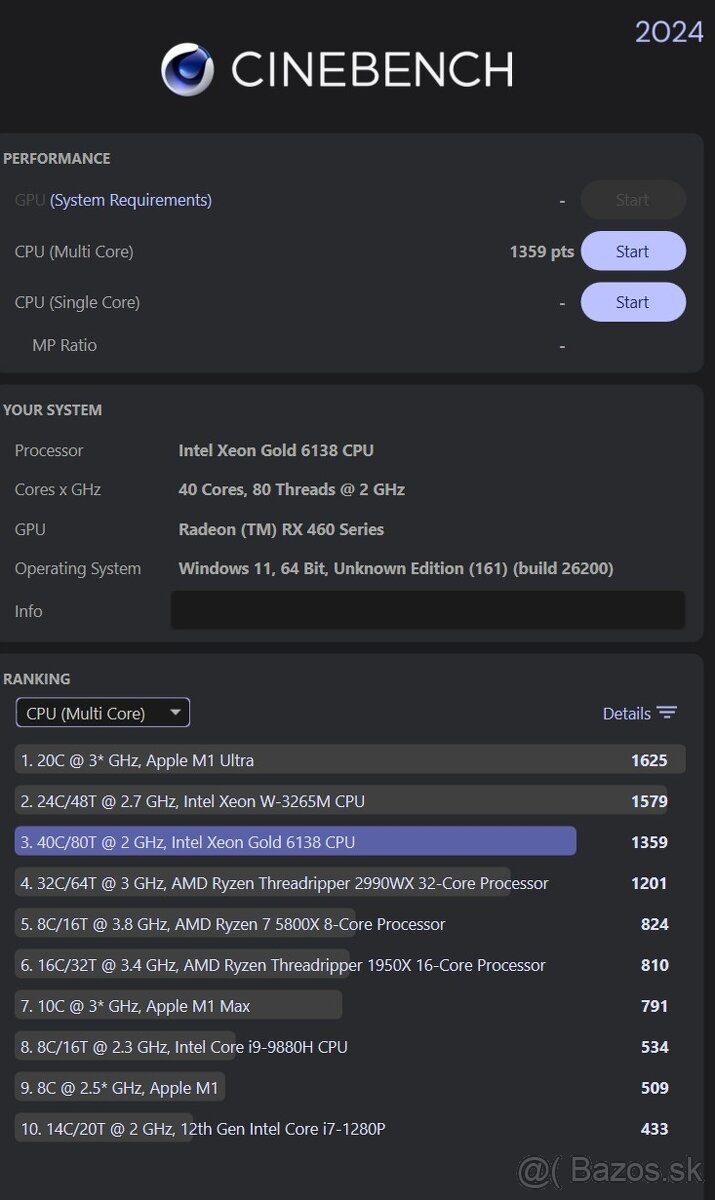Select the Intel Xeon W-3265M ranking entry
715x1200 pixels.
300,800
